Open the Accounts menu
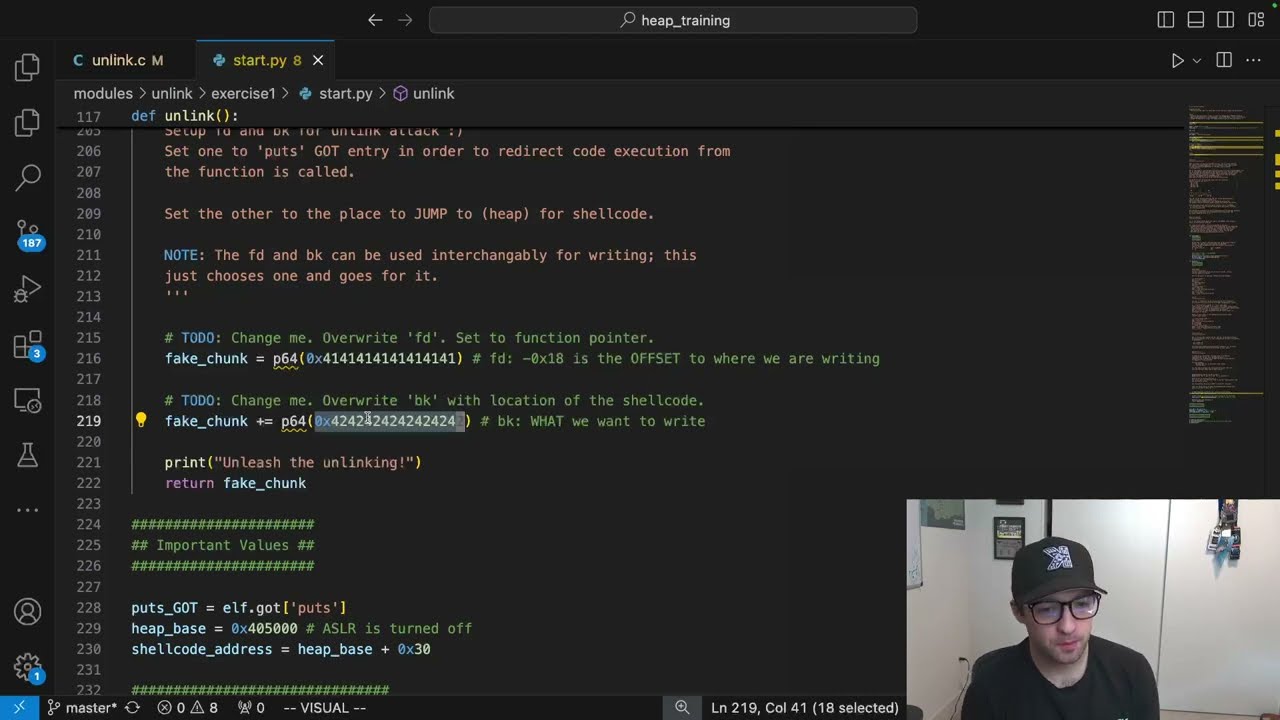Viewport: 1280px width, 720px height. (28, 612)
